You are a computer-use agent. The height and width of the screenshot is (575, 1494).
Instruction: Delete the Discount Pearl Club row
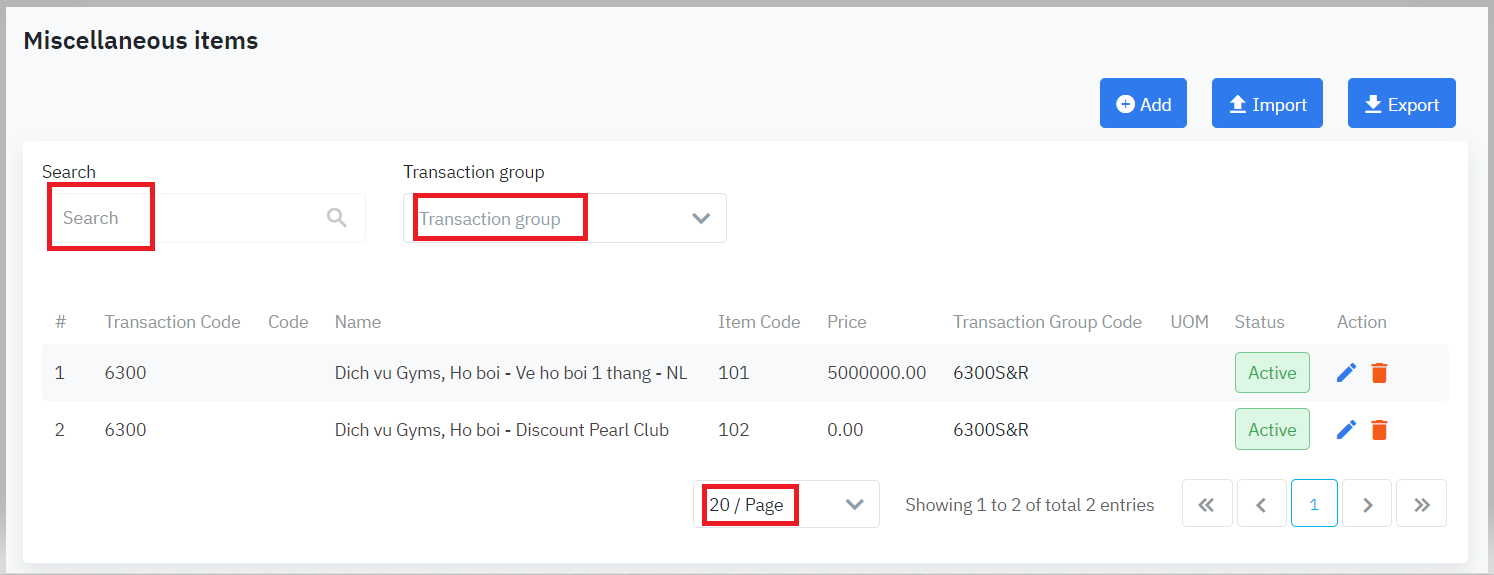coord(1379,430)
